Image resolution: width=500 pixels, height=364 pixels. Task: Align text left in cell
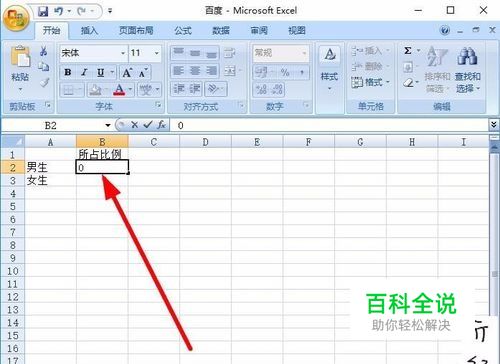(179, 71)
